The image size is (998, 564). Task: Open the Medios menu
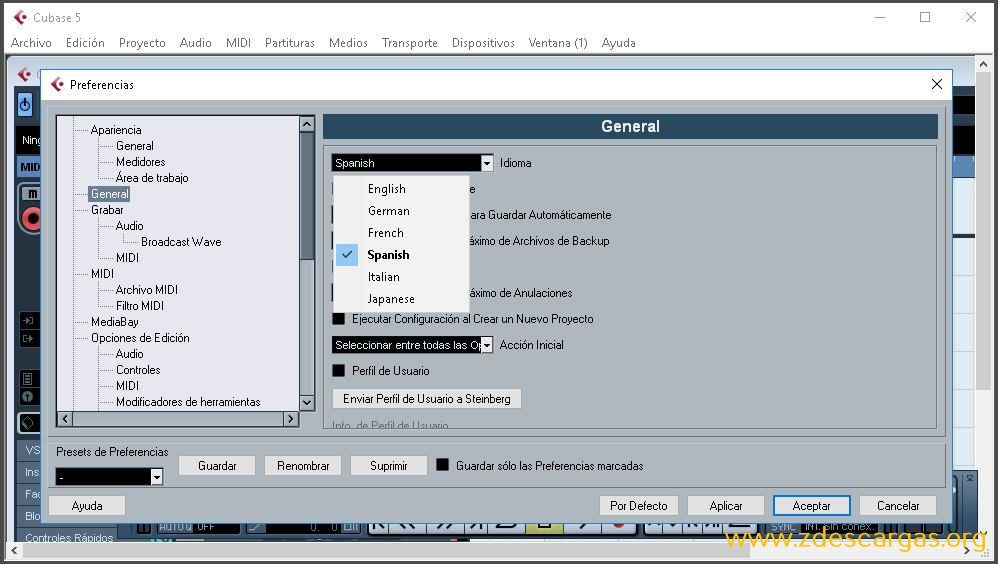(348, 43)
